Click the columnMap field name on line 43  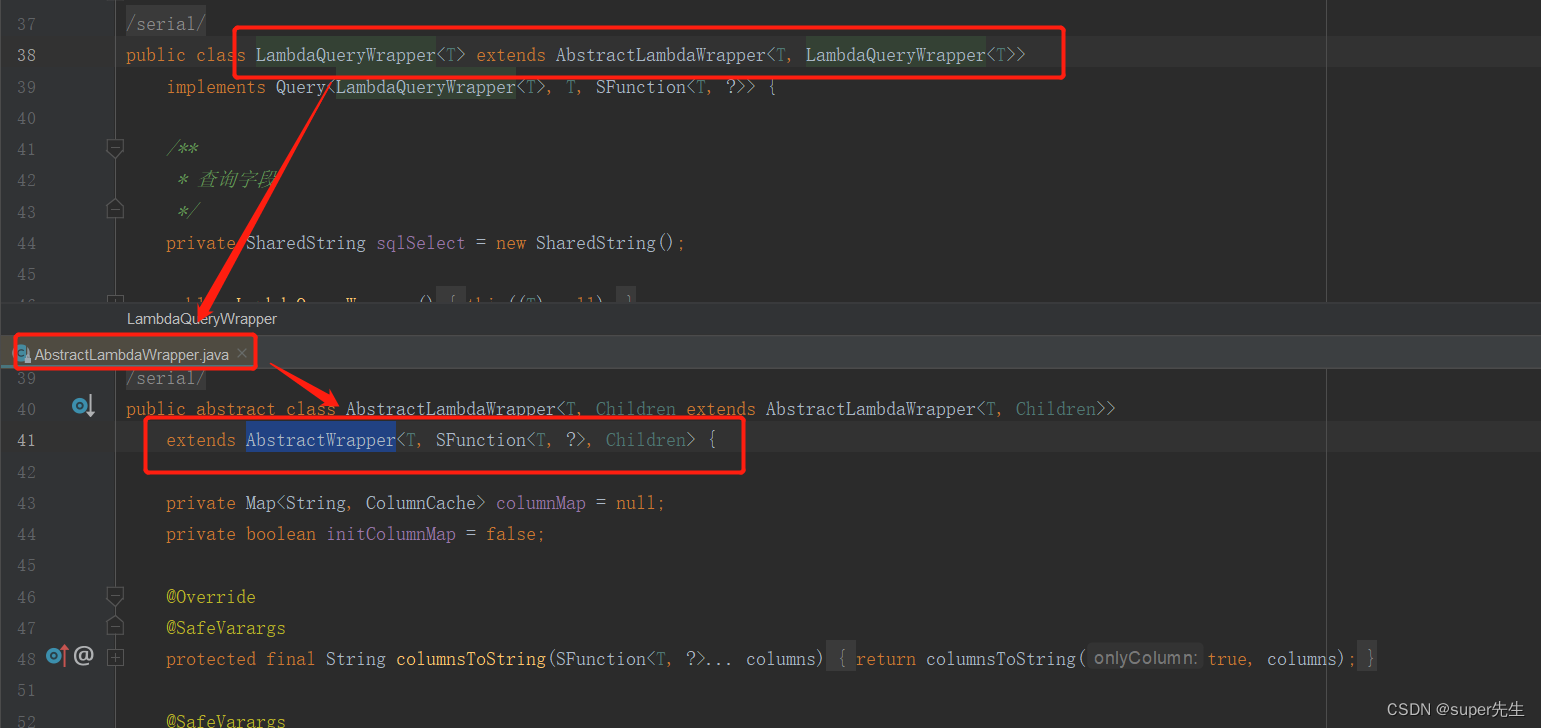tap(541, 503)
